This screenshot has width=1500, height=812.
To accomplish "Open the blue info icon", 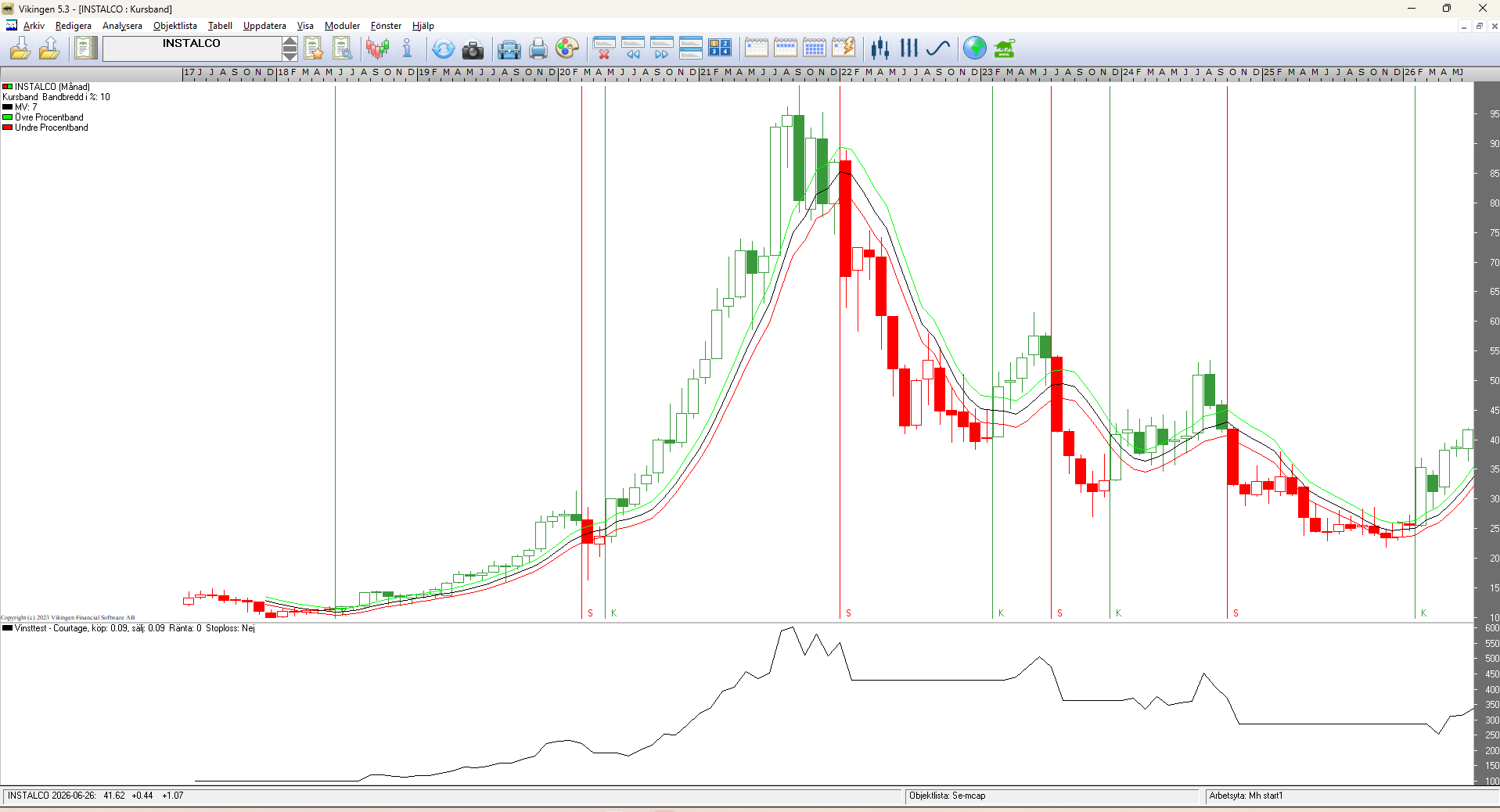I will pyautogui.click(x=407, y=49).
